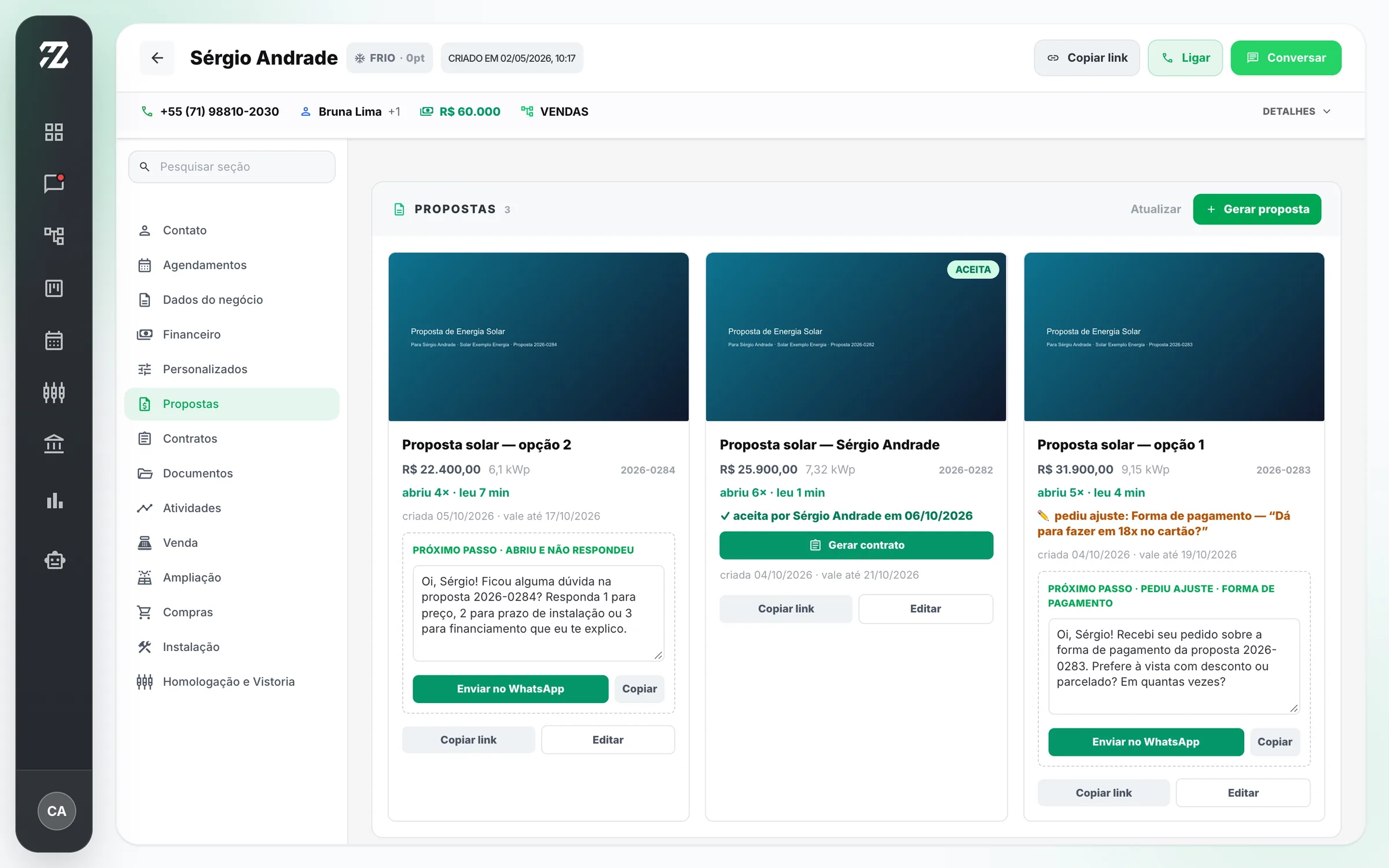1389x868 pixels.
Task: Click the Gerar contrato button
Action: 856,545
